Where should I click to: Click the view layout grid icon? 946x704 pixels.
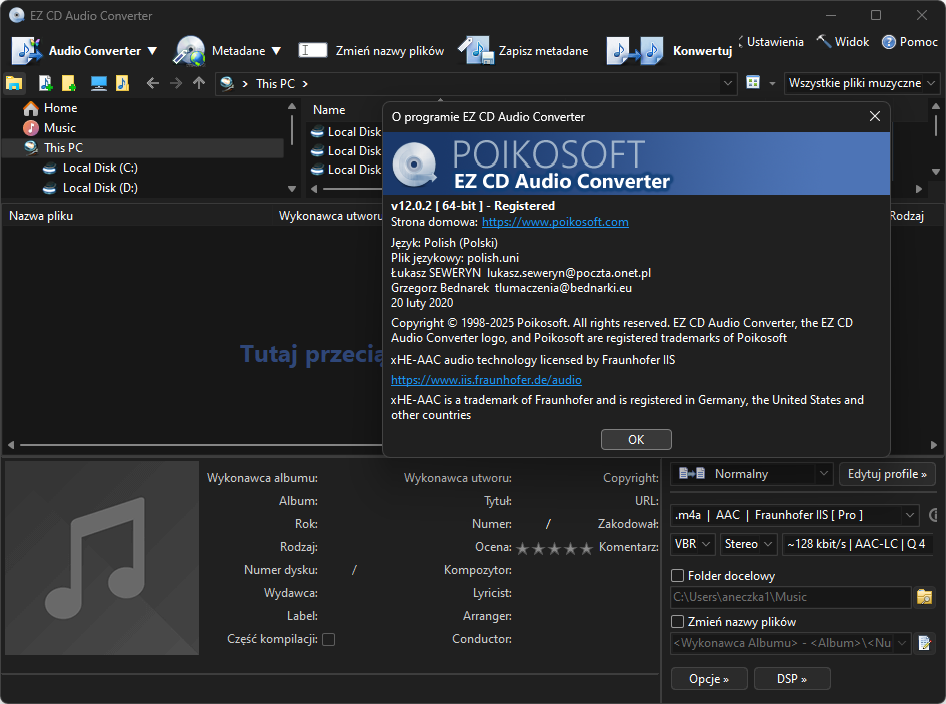[x=753, y=83]
